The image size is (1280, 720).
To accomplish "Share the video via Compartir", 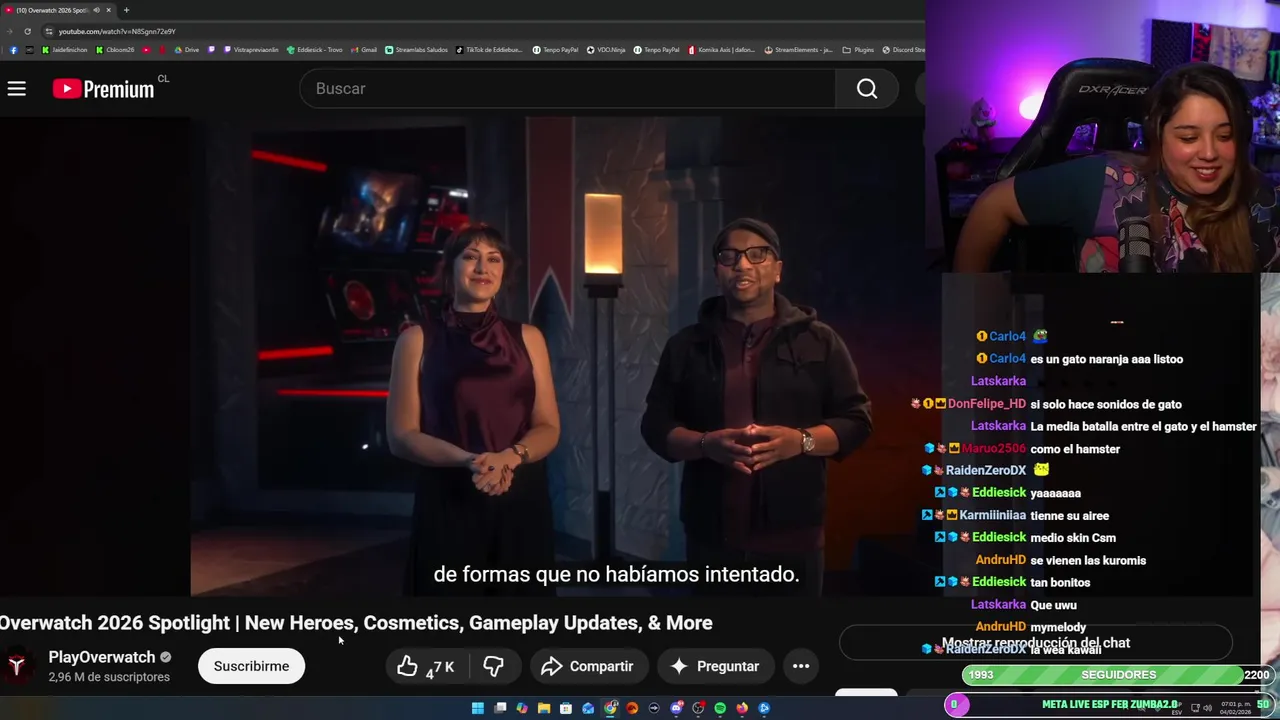I will 588,666.
